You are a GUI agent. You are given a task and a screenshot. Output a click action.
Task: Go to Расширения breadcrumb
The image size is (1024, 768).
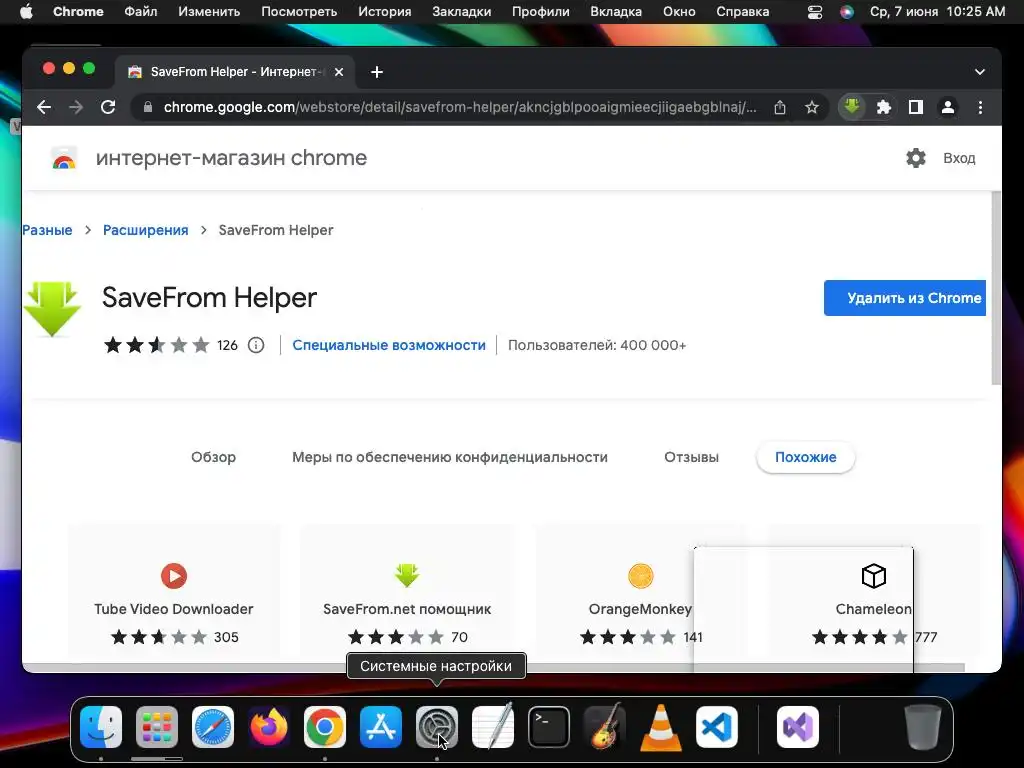pyautogui.click(x=146, y=230)
